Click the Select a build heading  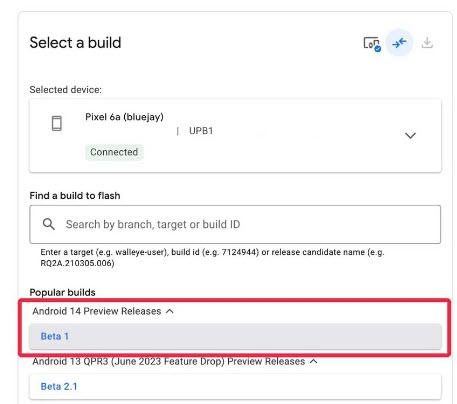75,43
